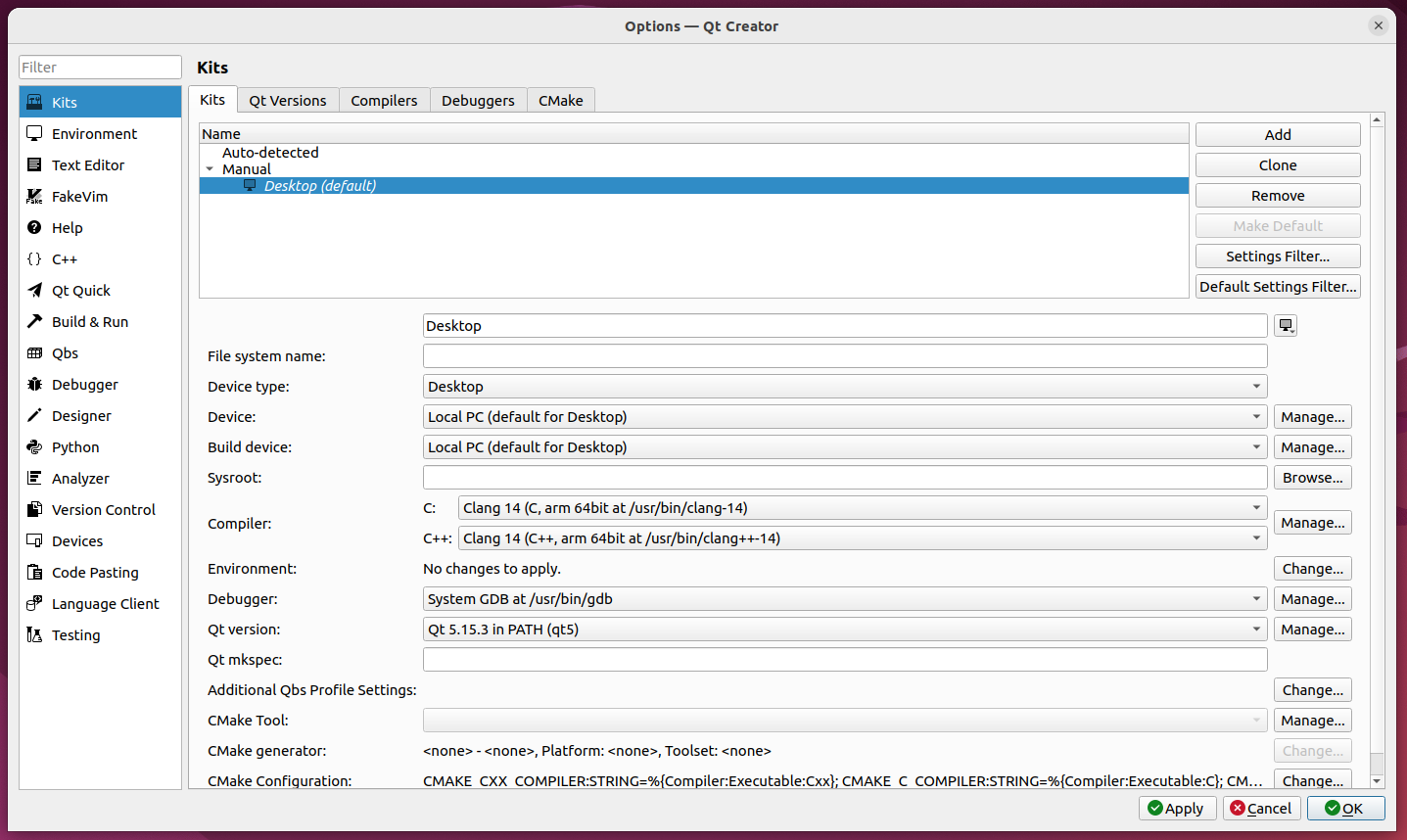Click the Qt mkspec input field

click(x=845, y=660)
